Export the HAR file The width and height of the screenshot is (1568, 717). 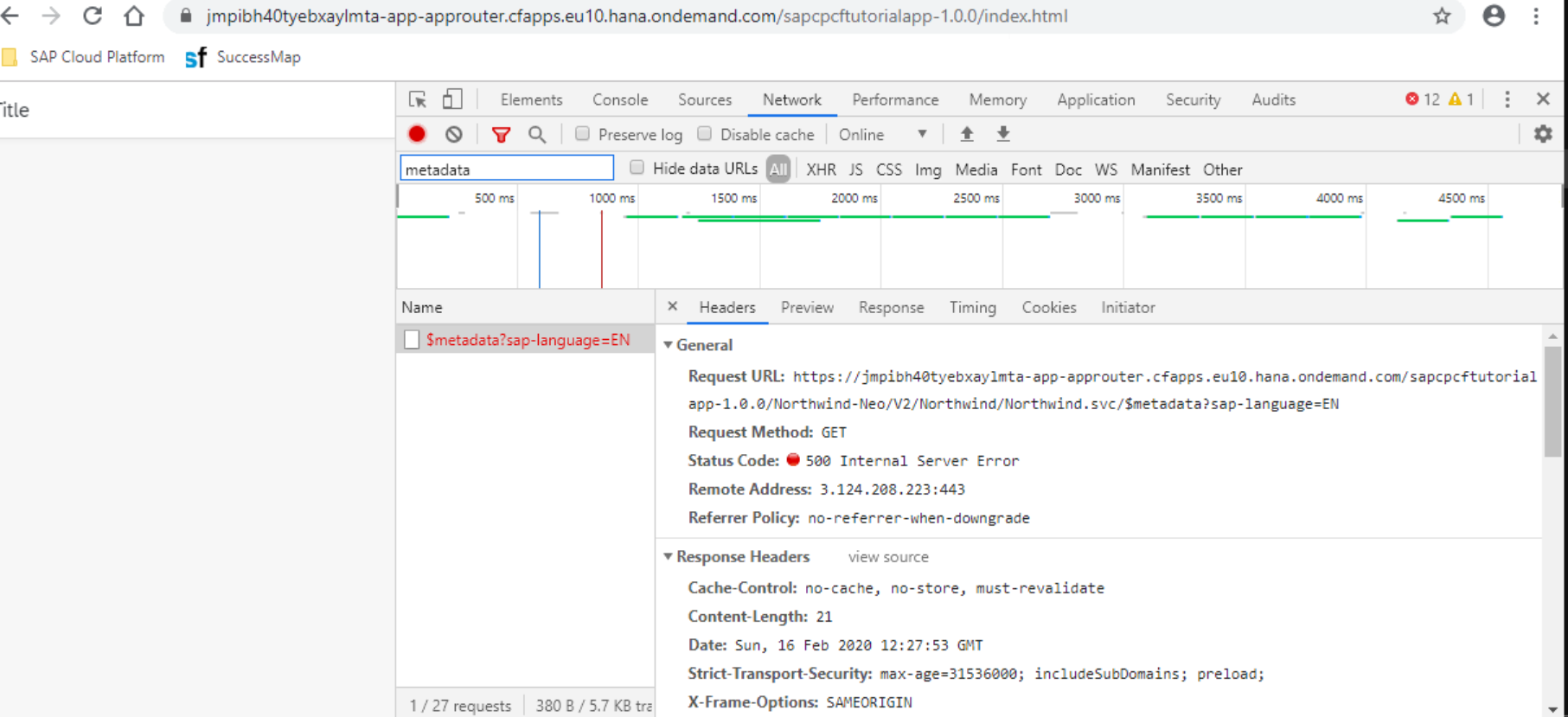(1003, 134)
